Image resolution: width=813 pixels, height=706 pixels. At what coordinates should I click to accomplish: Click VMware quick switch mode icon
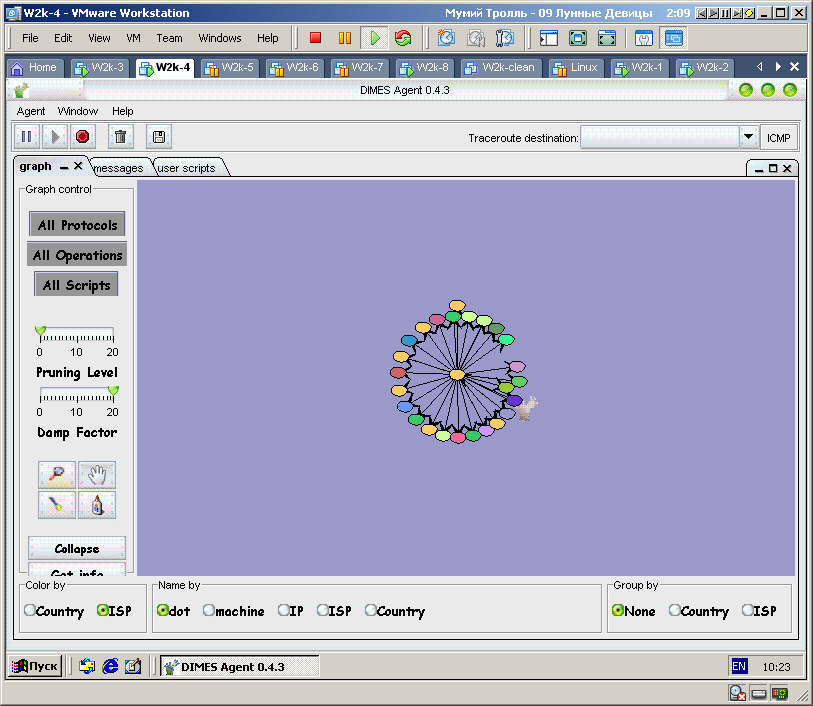pyautogui.click(x=607, y=38)
